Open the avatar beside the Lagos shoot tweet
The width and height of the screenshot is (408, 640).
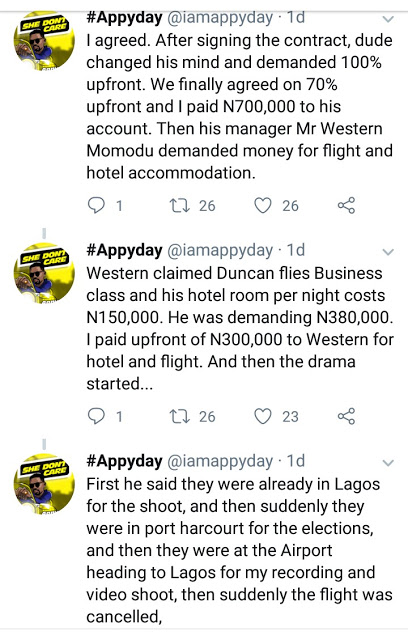pos(44,484)
